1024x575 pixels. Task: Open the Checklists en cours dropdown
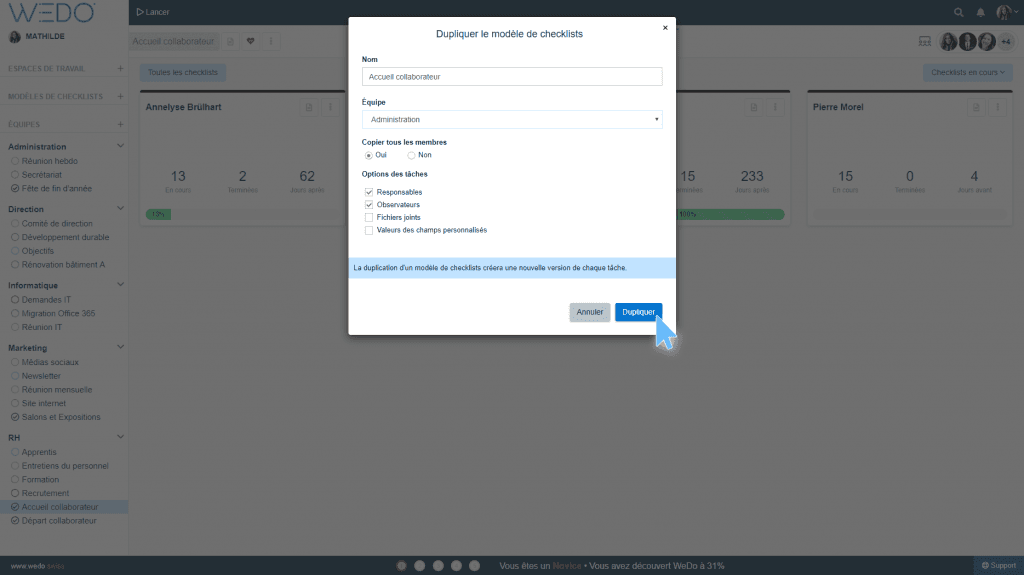coord(967,73)
